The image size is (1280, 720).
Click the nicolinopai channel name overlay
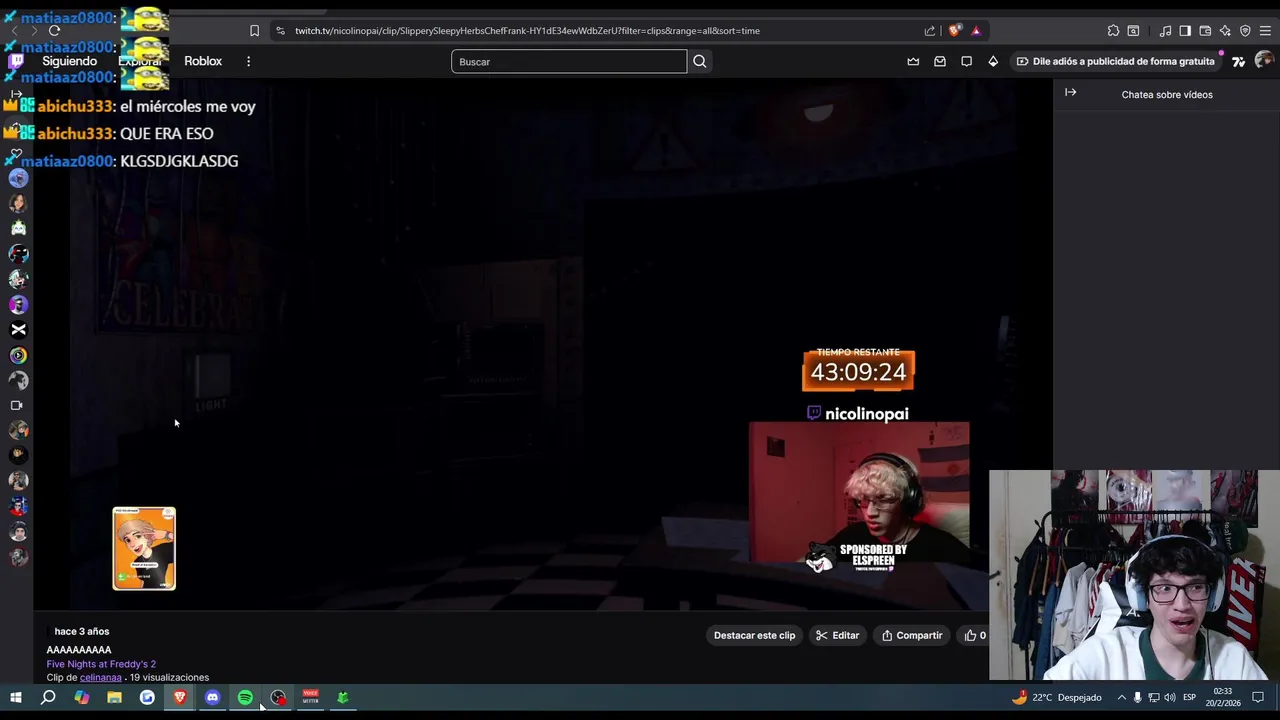(x=867, y=414)
